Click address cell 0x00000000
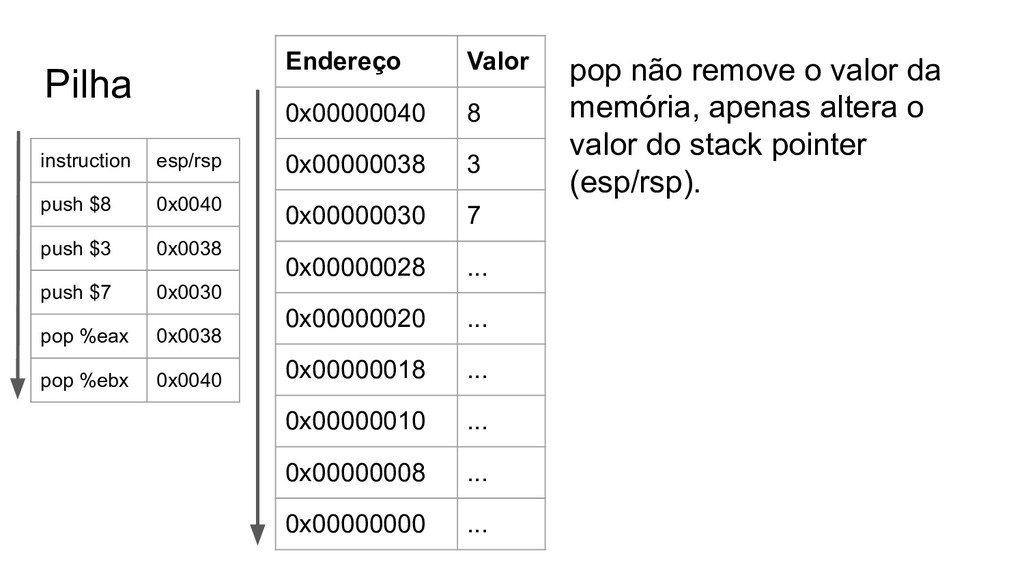1024x576 pixels. (x=366, y=524)
